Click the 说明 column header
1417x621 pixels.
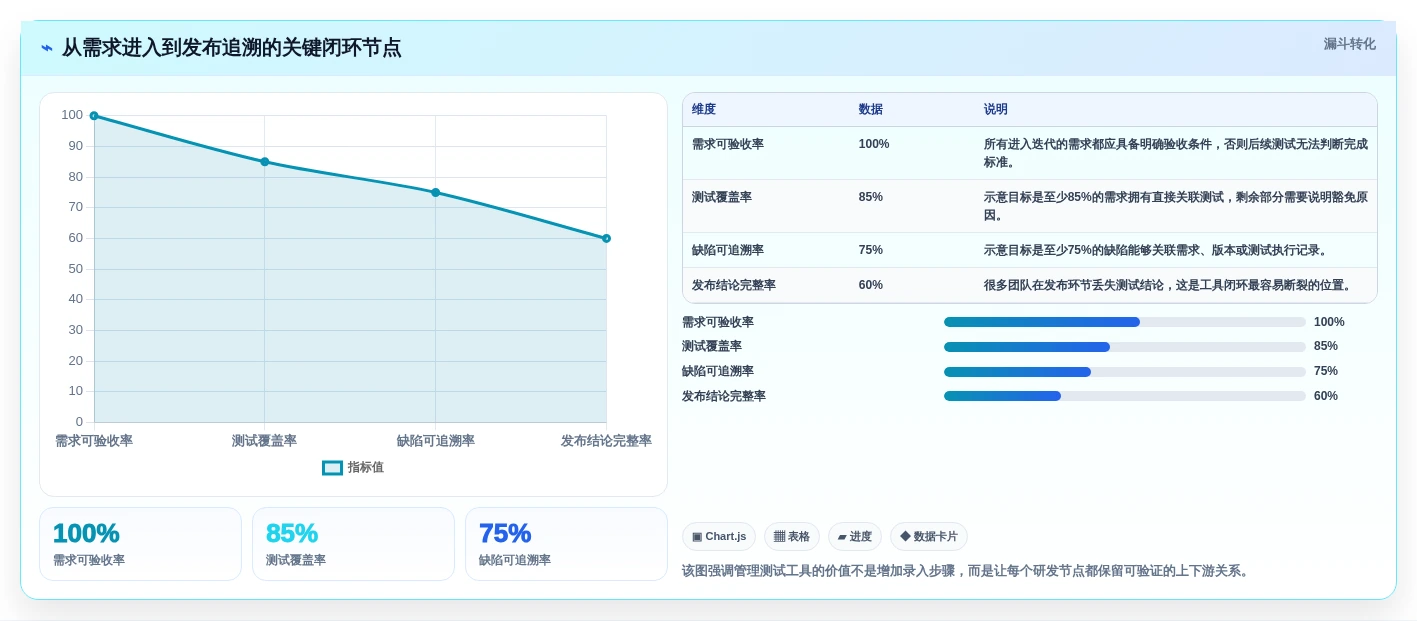coord(996,110)
